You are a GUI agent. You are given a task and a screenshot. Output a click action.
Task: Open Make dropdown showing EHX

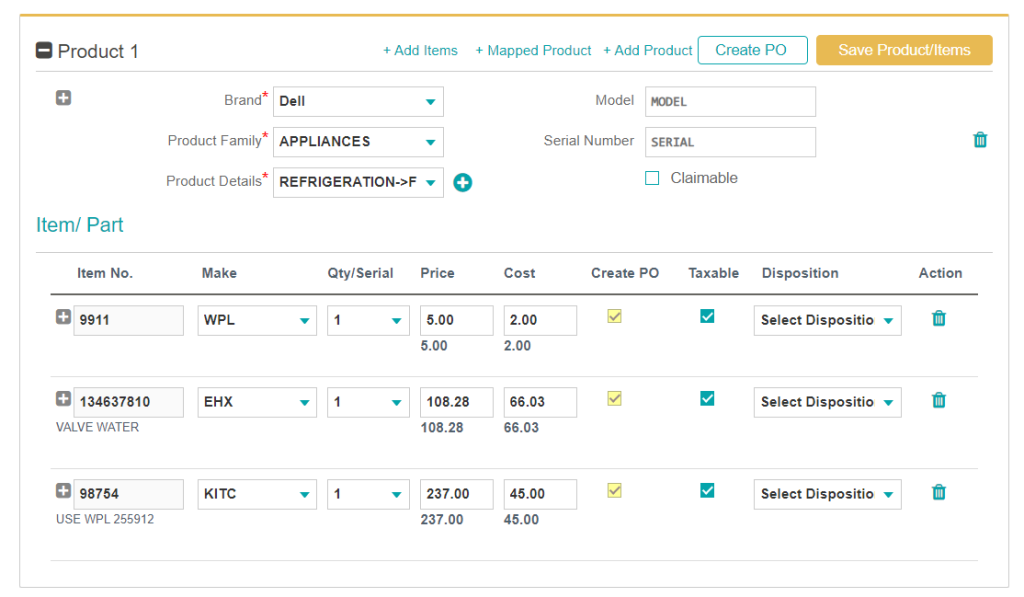257,402
